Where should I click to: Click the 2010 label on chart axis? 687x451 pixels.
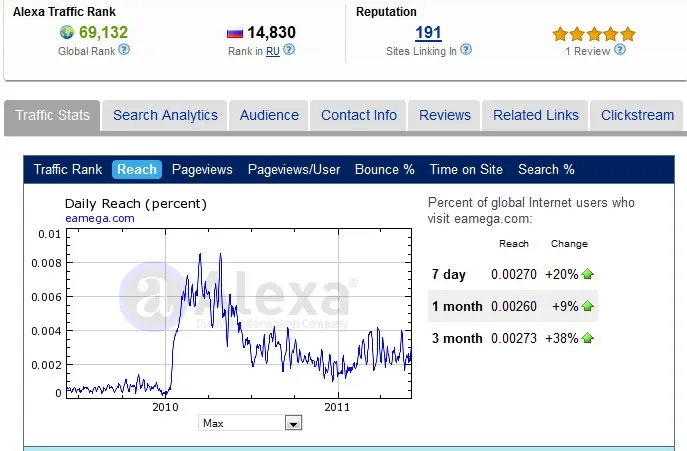pyautogui.click(x=165, y=407)
